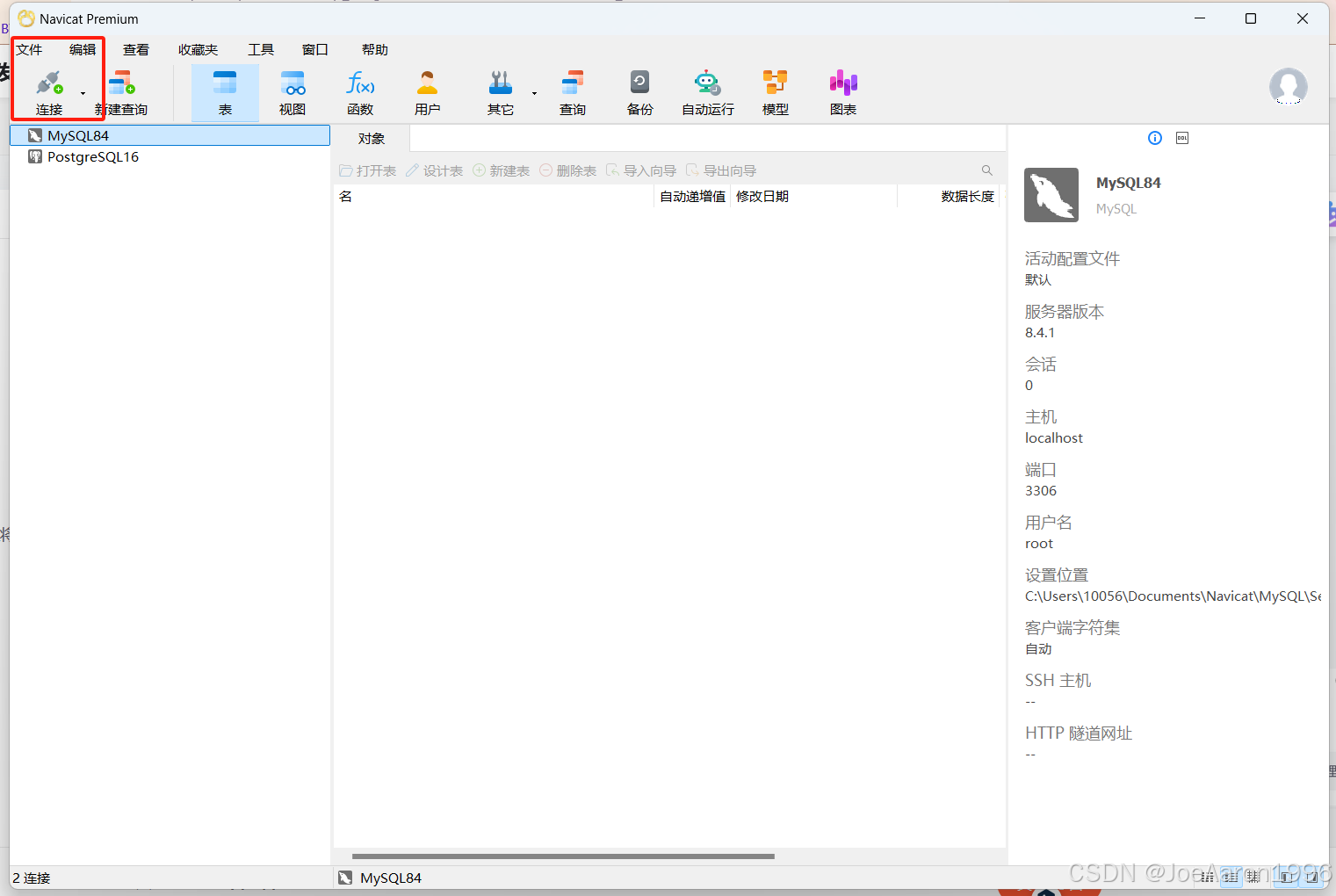Click the search magnifier in object toolbar
This screenshot has height=896, width=1336.
coord(987,170)
